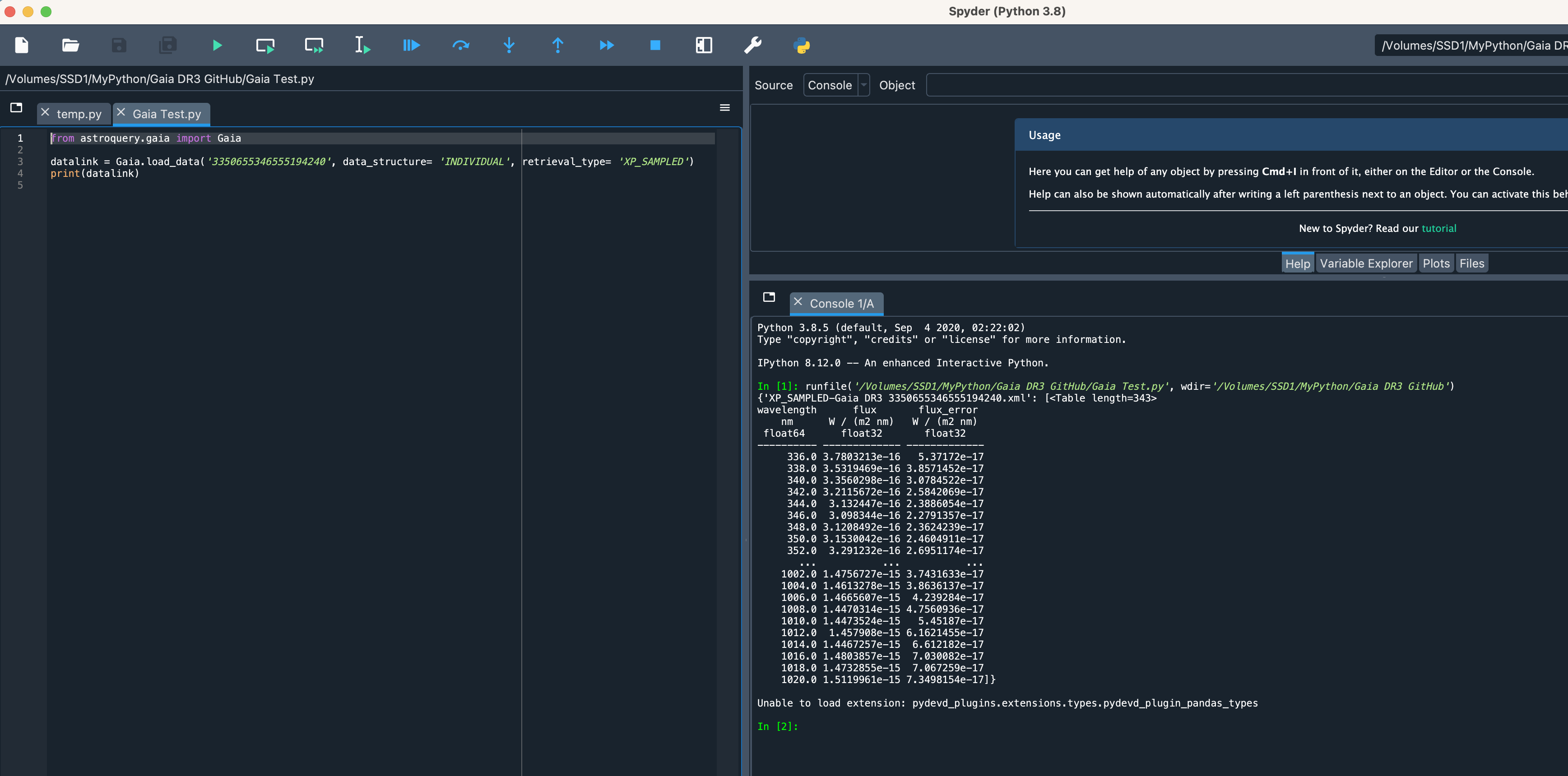
Task: Save the current file
Action: pyautogui.click(x=119, y=45)
